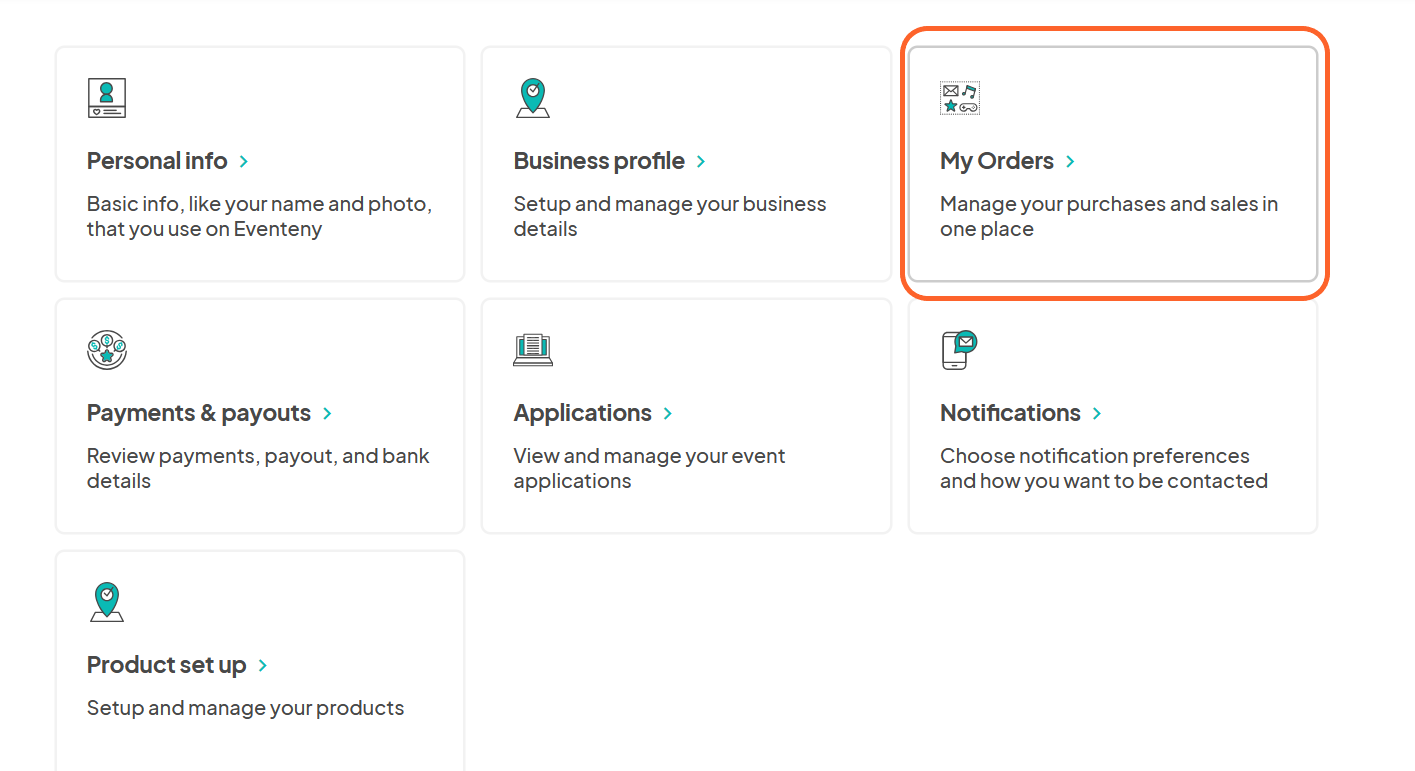Click the Product set up pin icon
This screenshot has height=771, width=1415.
pyautogui.click(x=107, y=602)
